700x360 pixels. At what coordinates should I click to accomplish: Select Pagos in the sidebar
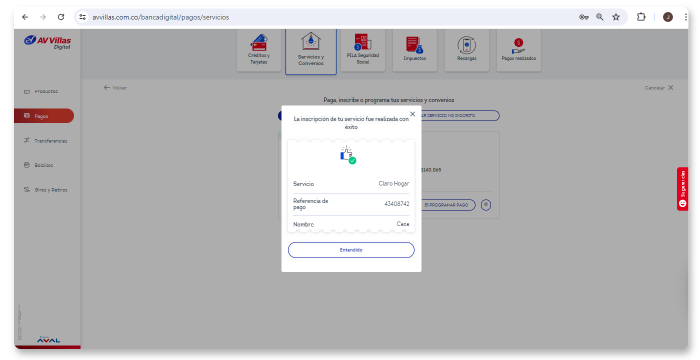[44, 116]
